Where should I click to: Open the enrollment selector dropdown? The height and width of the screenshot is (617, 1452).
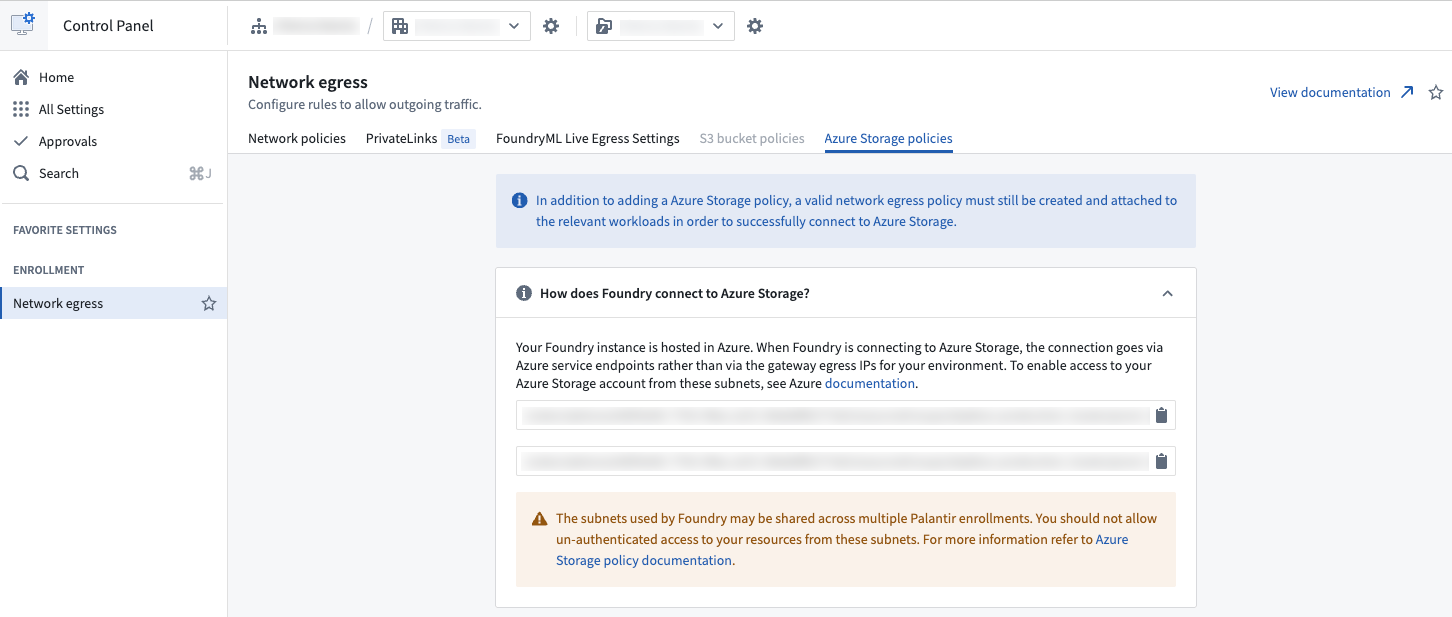coord(457,26)
